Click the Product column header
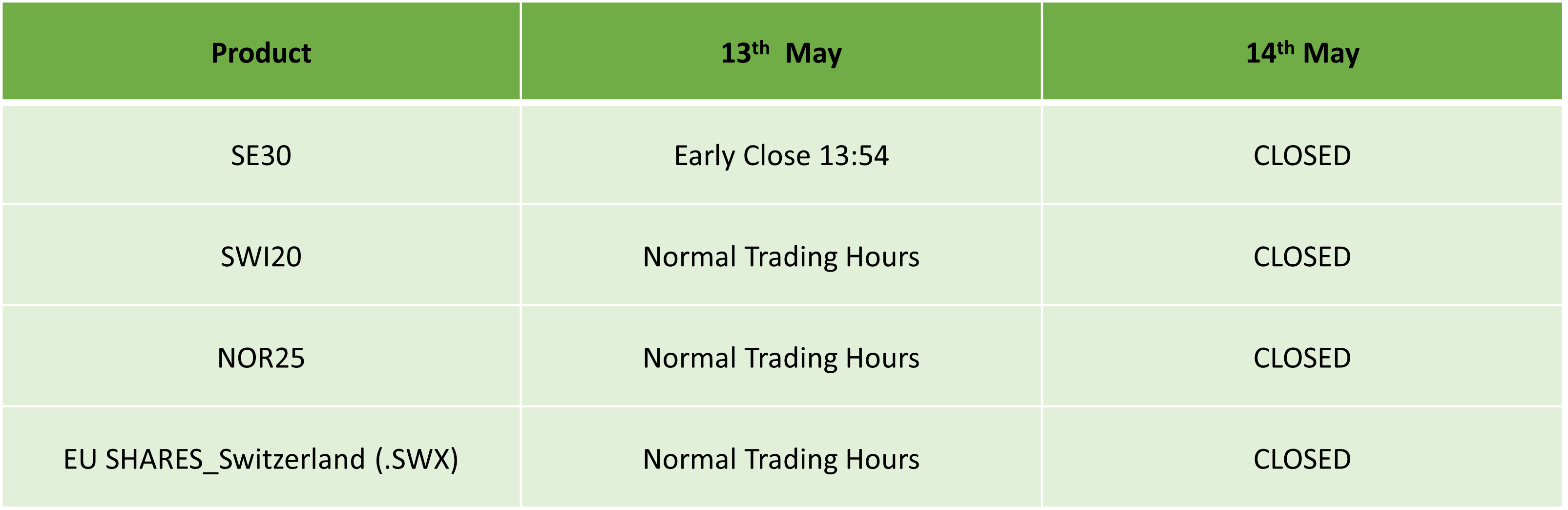This screenshot has height=510, width=1568. click(x=261, y=53)
